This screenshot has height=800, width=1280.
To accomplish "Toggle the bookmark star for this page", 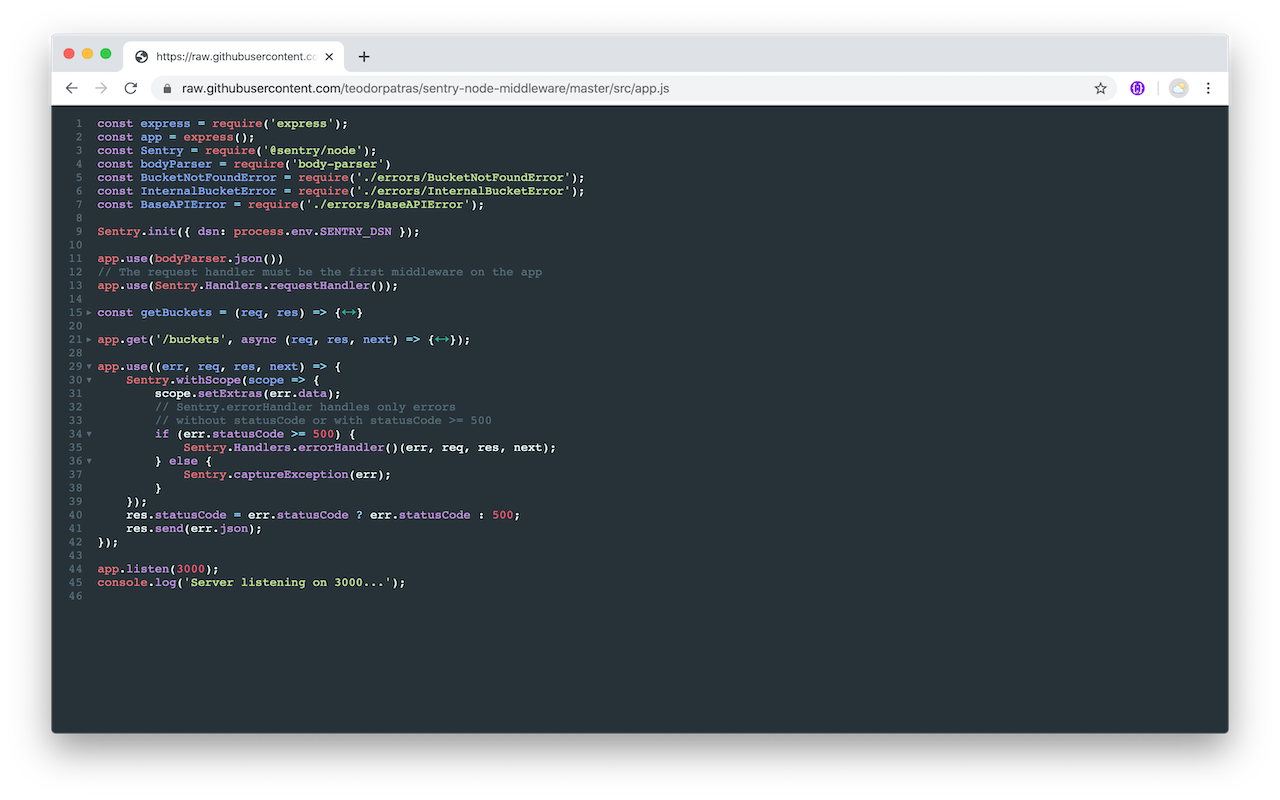I will [1100, 88].
